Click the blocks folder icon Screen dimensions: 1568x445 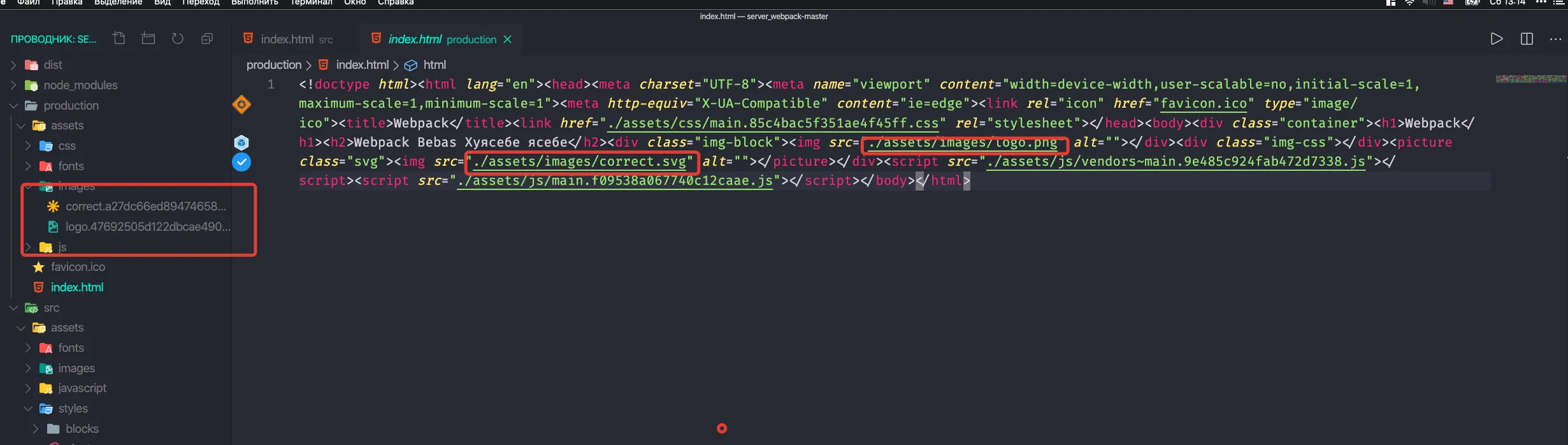[x=54, y=429]
